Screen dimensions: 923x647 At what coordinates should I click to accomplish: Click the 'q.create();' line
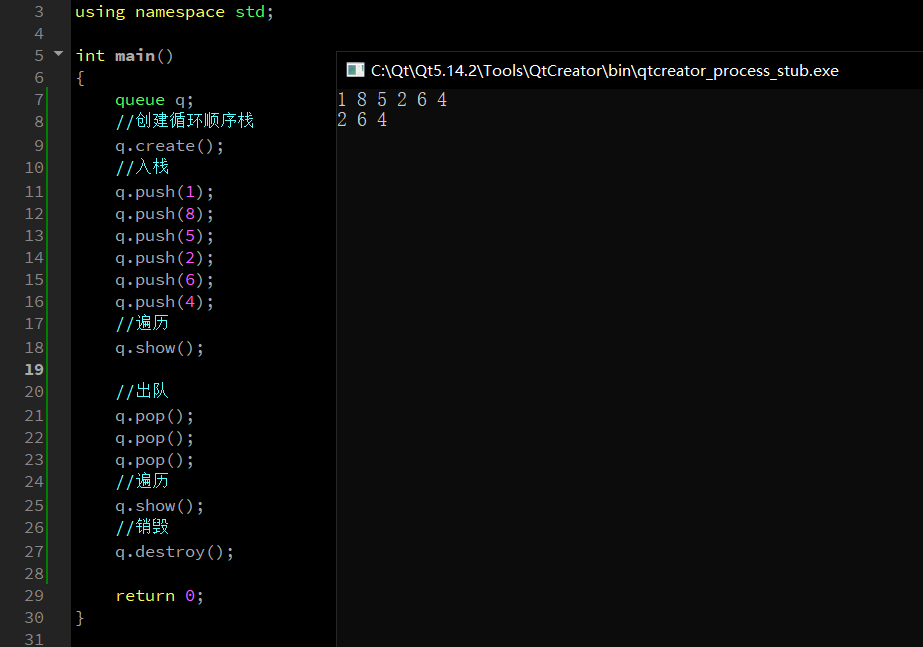pyautogui.click(x=170, y=146)
